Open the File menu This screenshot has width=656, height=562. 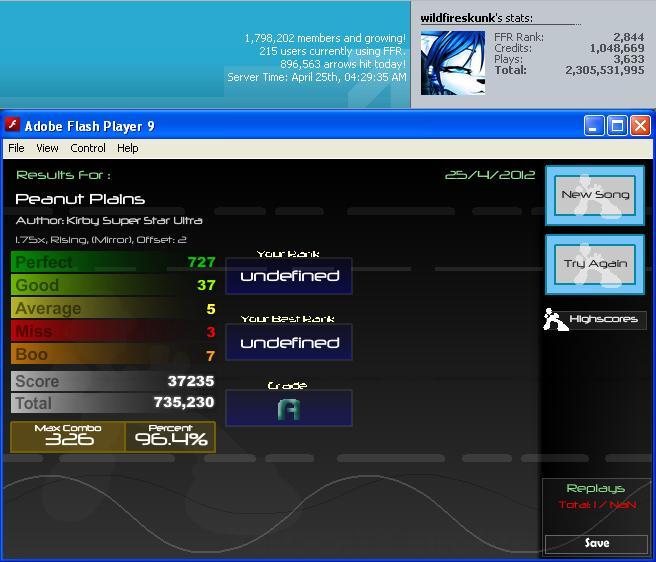coord(16,148)
